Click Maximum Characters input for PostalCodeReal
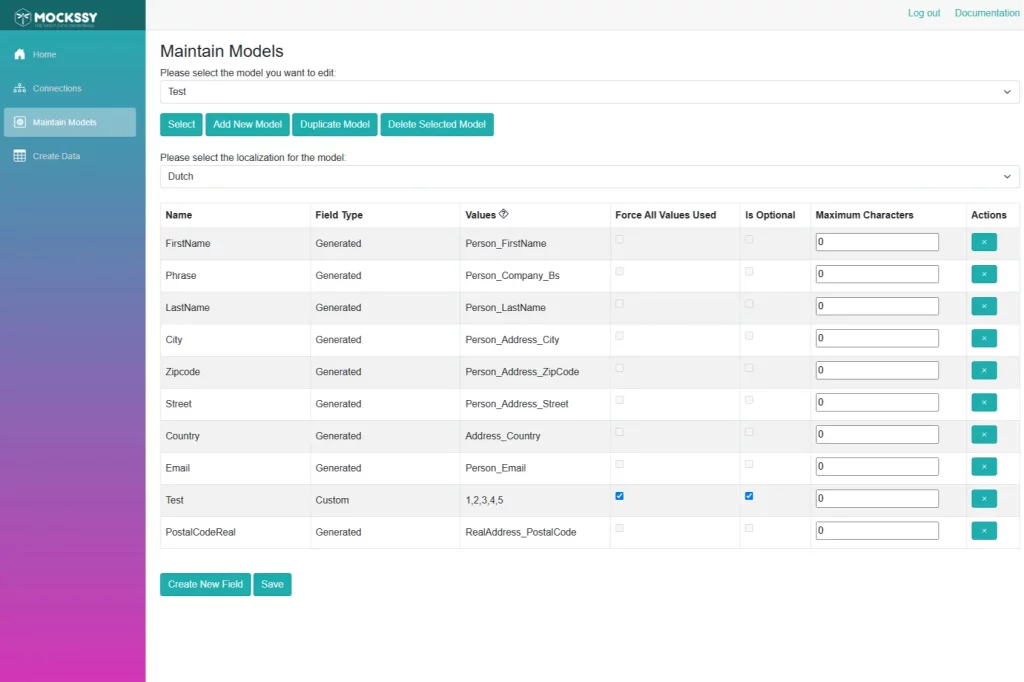 [877, 530]
